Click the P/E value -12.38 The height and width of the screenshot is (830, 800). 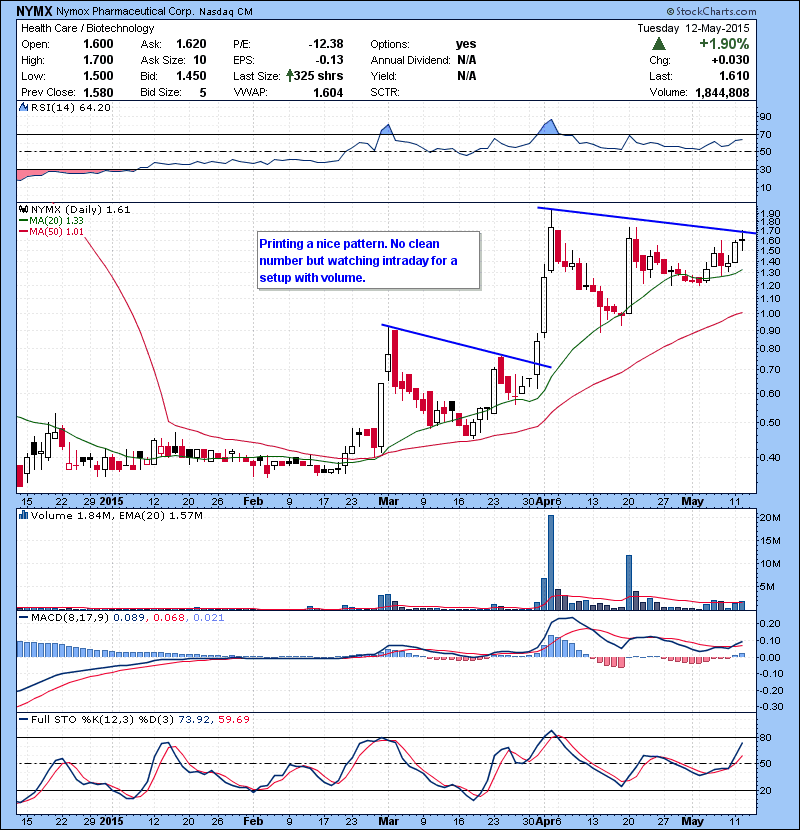click(326, 44)
